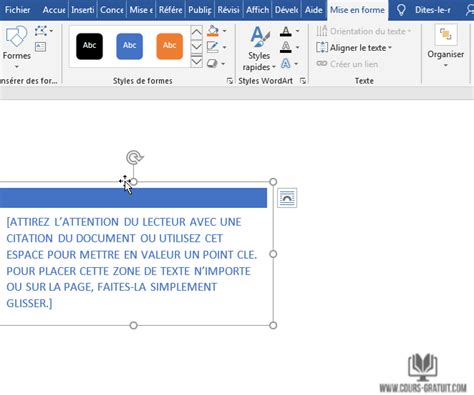Click the right-middle resize handle
474x395 pixels.
pos(273,254)
